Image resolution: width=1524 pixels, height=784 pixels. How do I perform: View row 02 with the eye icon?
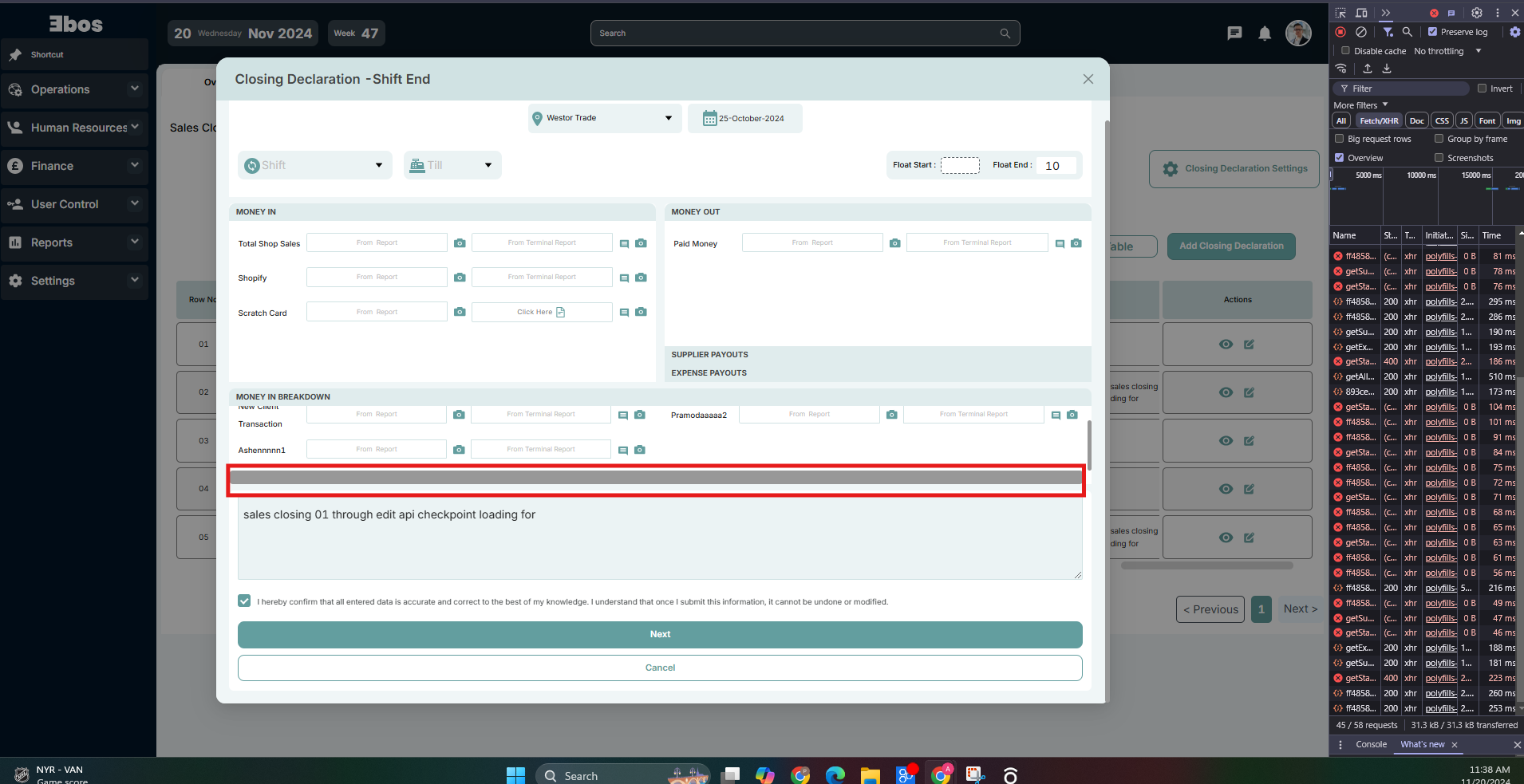pyautogui.click(x=1226, y=392)
